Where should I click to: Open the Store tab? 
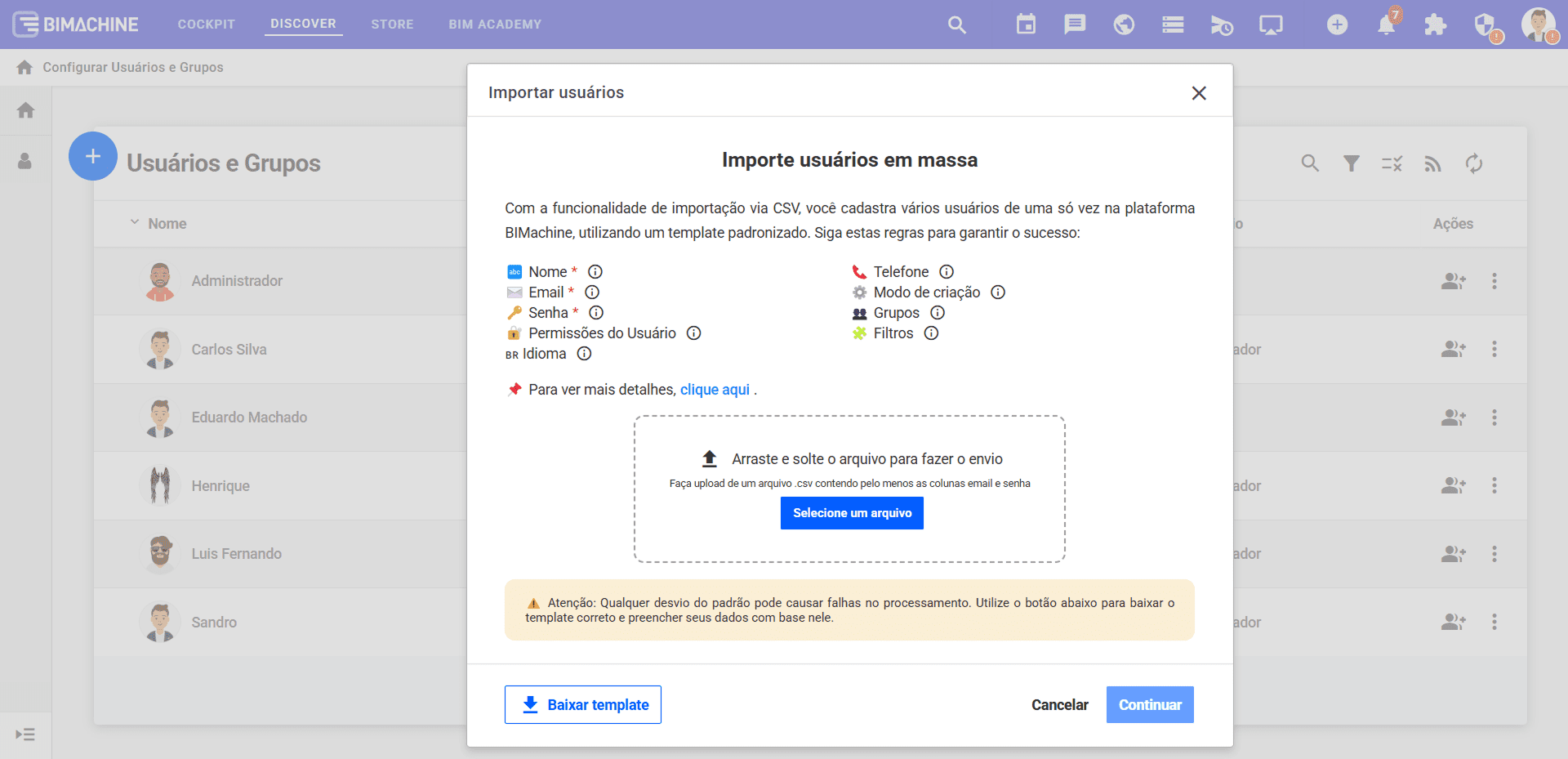(x=392, y=25)
